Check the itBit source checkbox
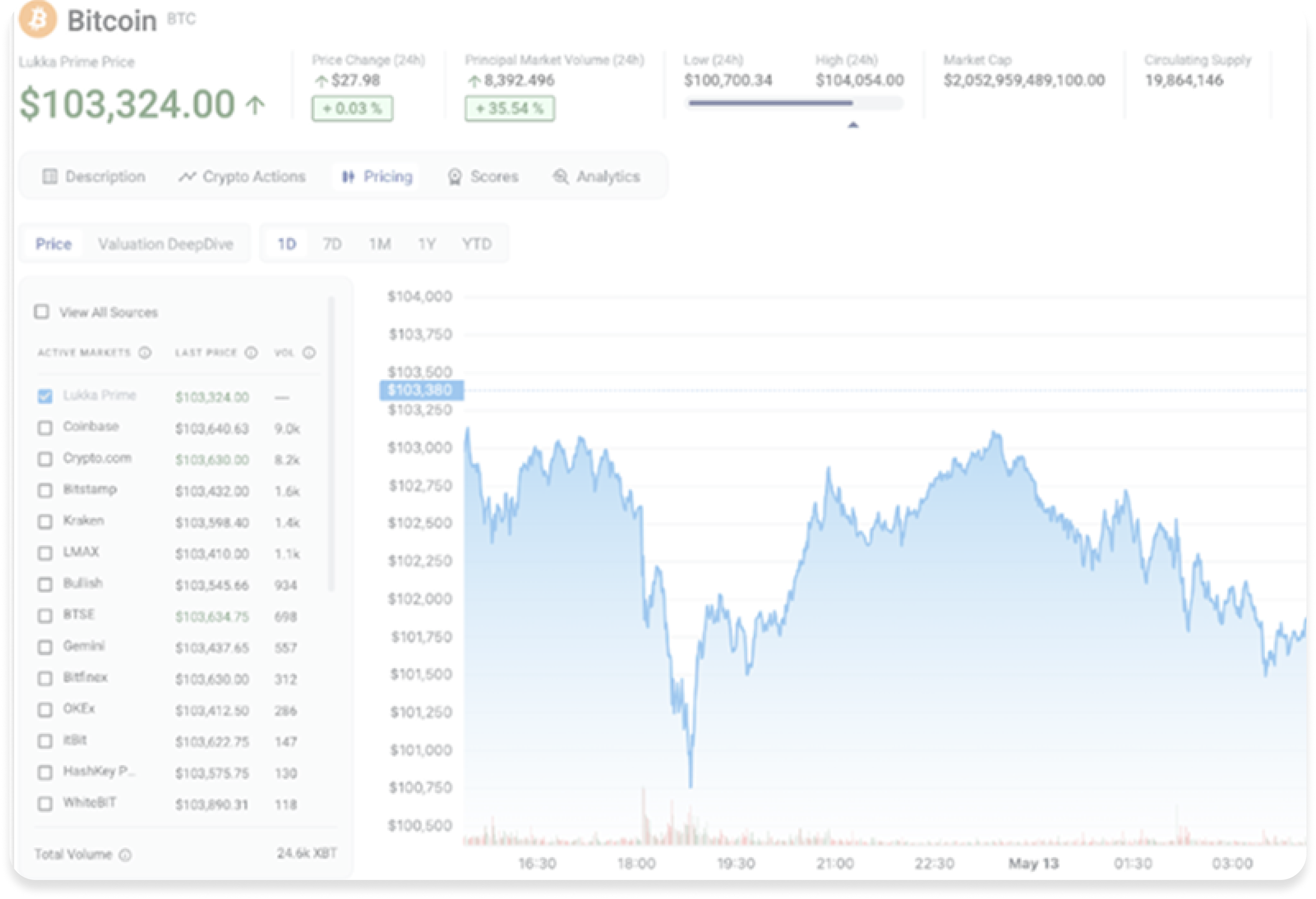This screenshot has width=1316, height=899. tap(45, 741)
